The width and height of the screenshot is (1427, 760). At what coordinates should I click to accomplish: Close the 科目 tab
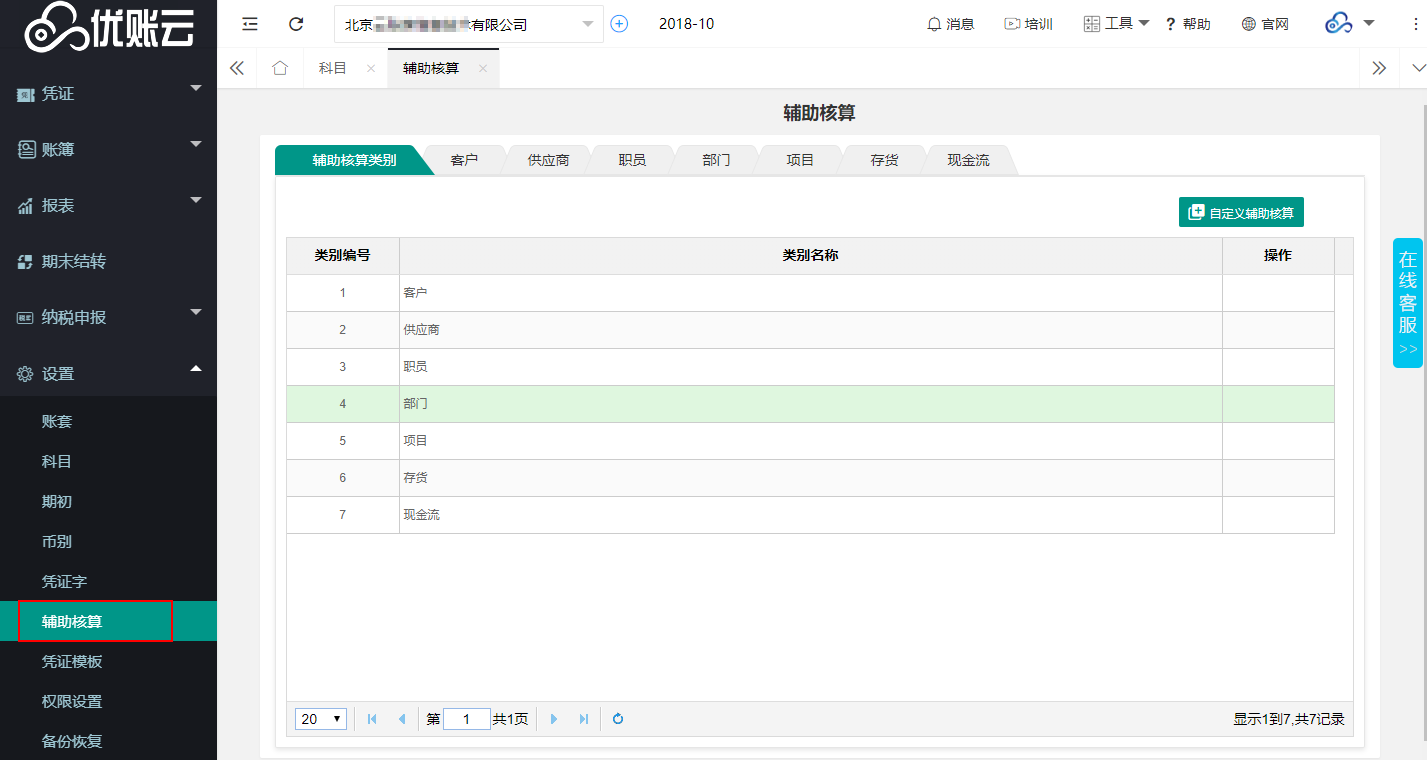pos(371,68)
